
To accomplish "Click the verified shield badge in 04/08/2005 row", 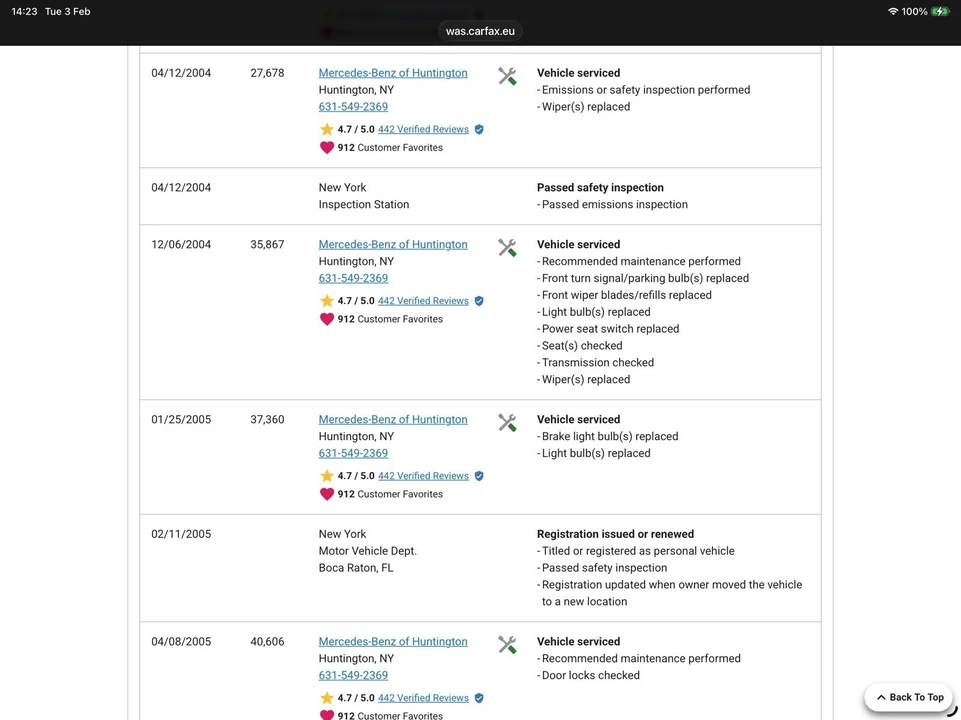I will (x=479, y=698).
